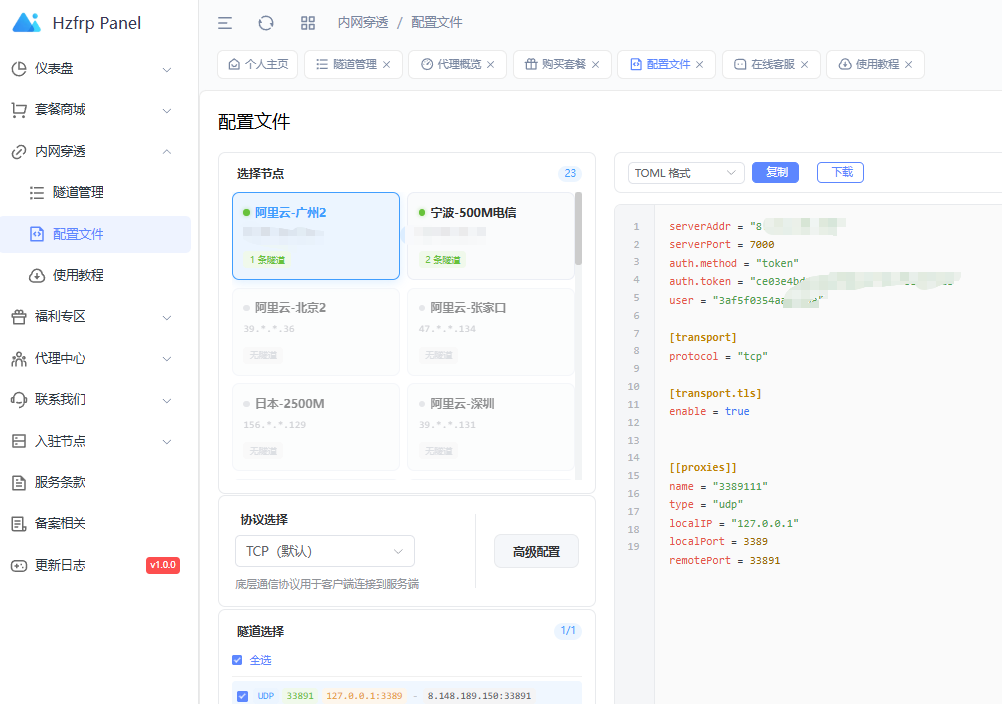Select the 日本-2500M node card

coord(316,427)
